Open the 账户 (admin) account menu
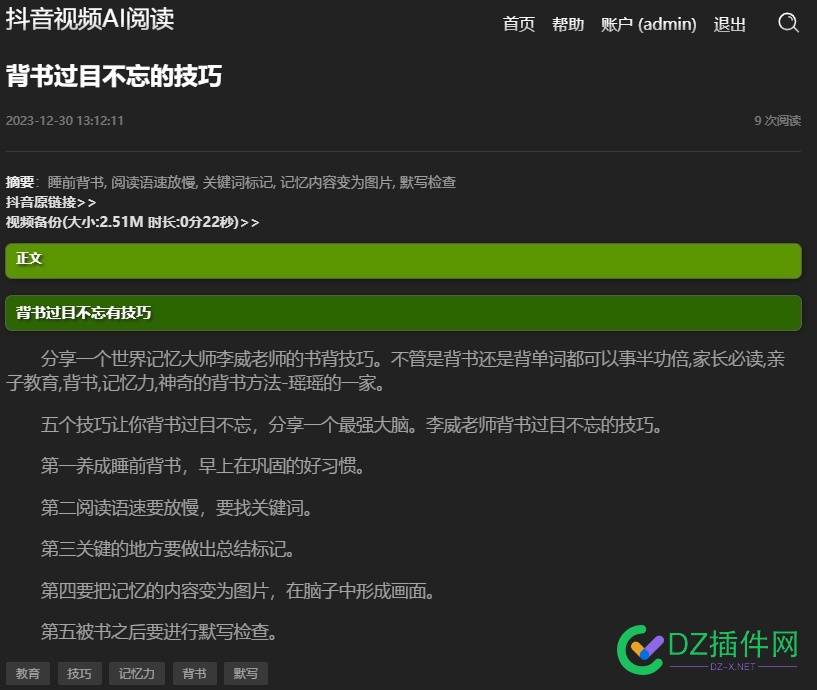 (x=648, y=24)
